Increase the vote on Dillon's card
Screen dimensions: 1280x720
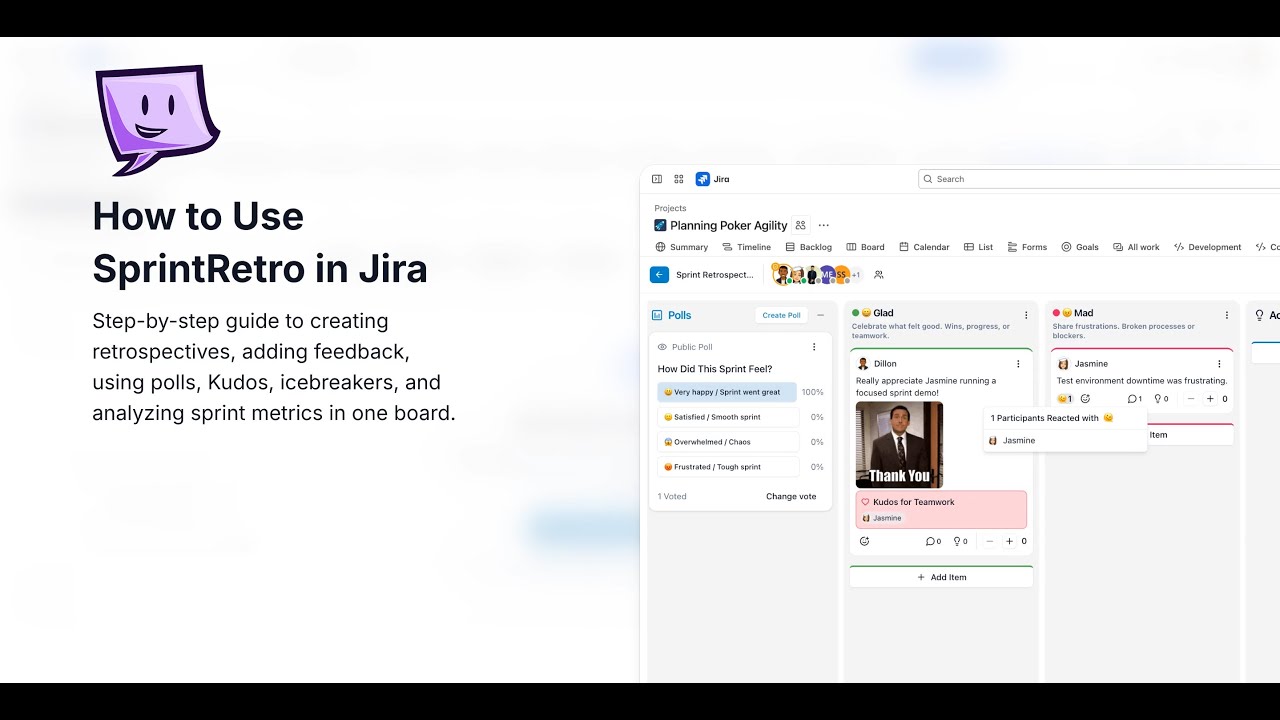click(x=1009, y=541)
